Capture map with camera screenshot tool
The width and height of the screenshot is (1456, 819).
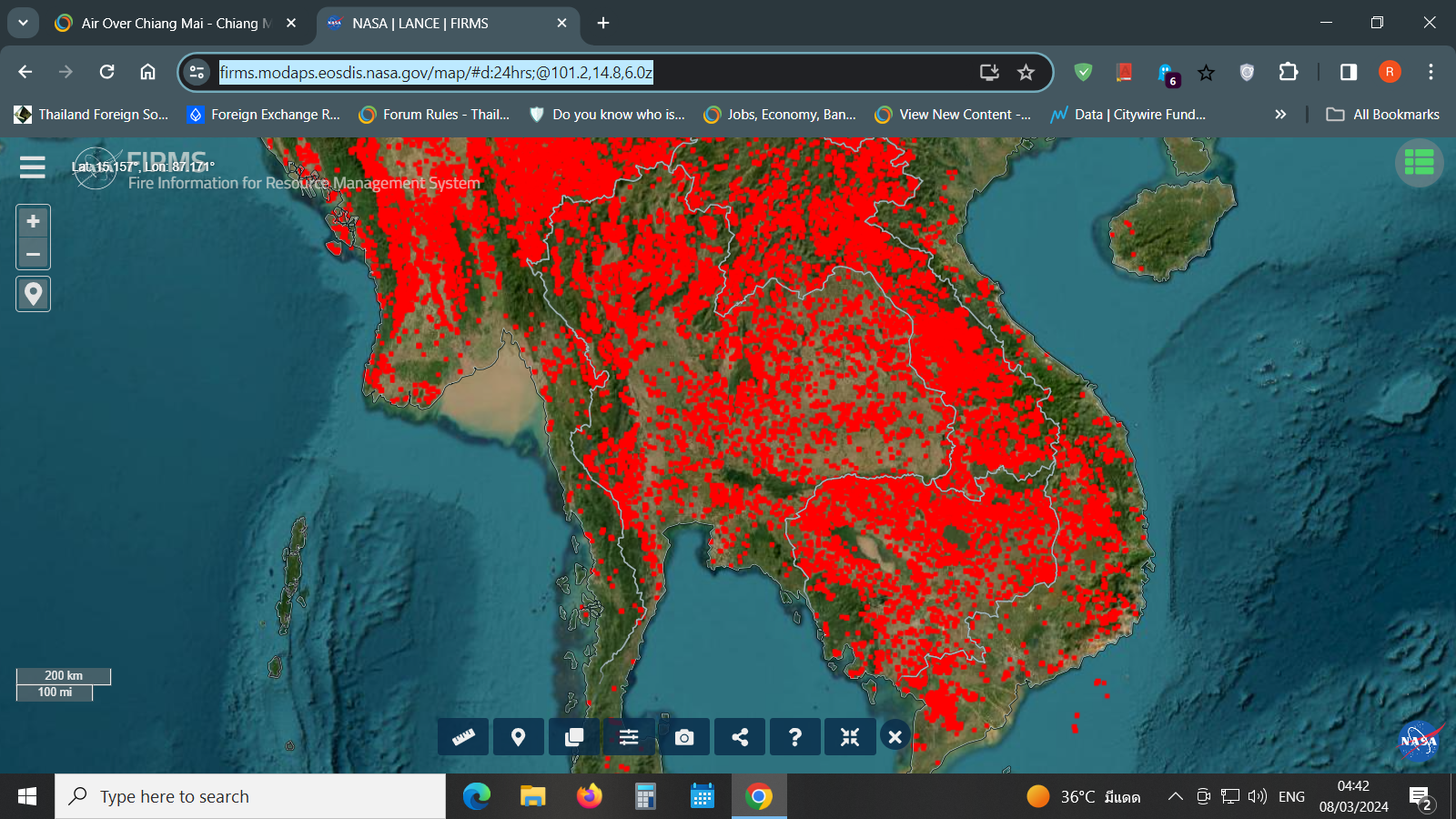[684, 737]
